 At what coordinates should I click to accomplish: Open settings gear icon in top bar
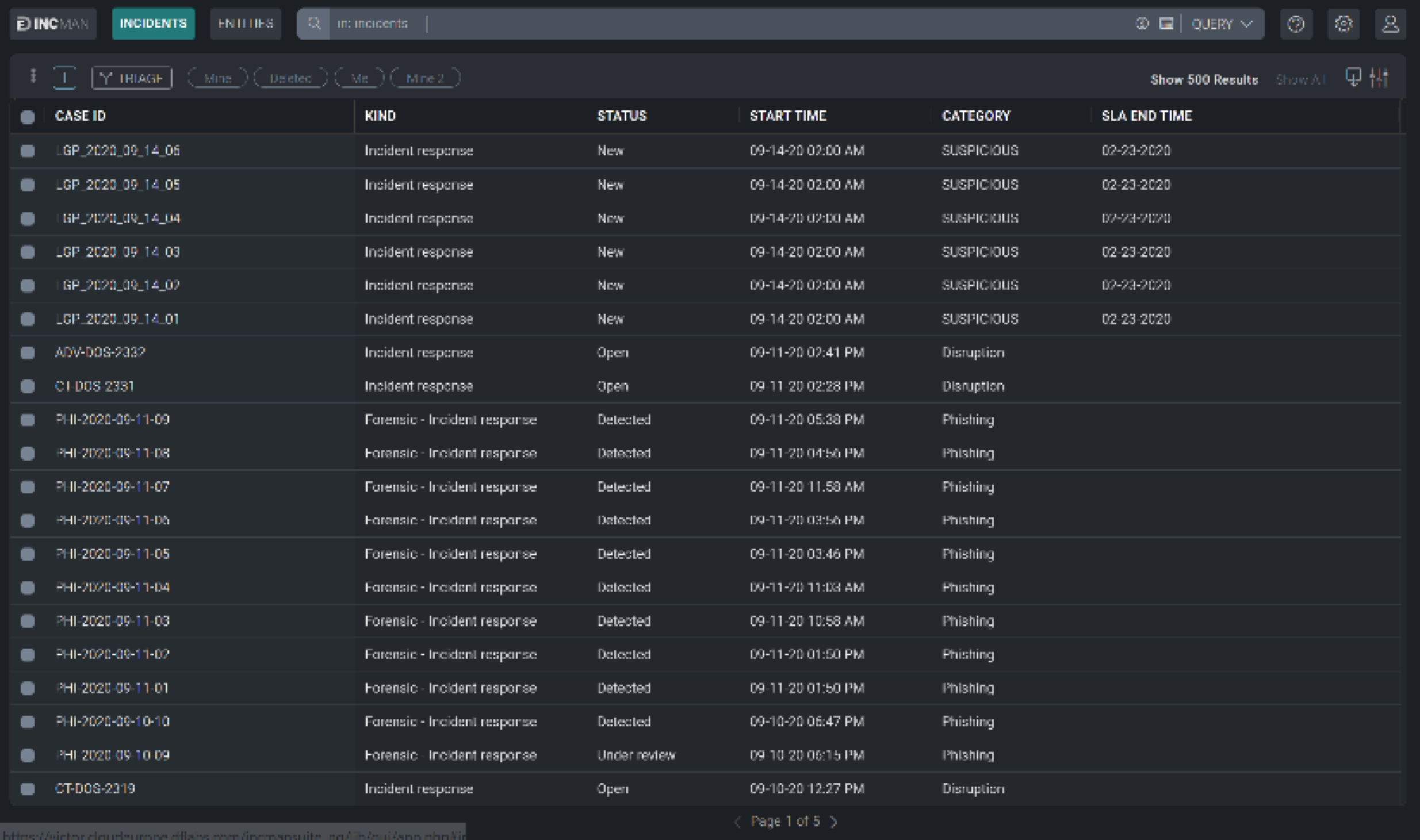(1343, 24)
